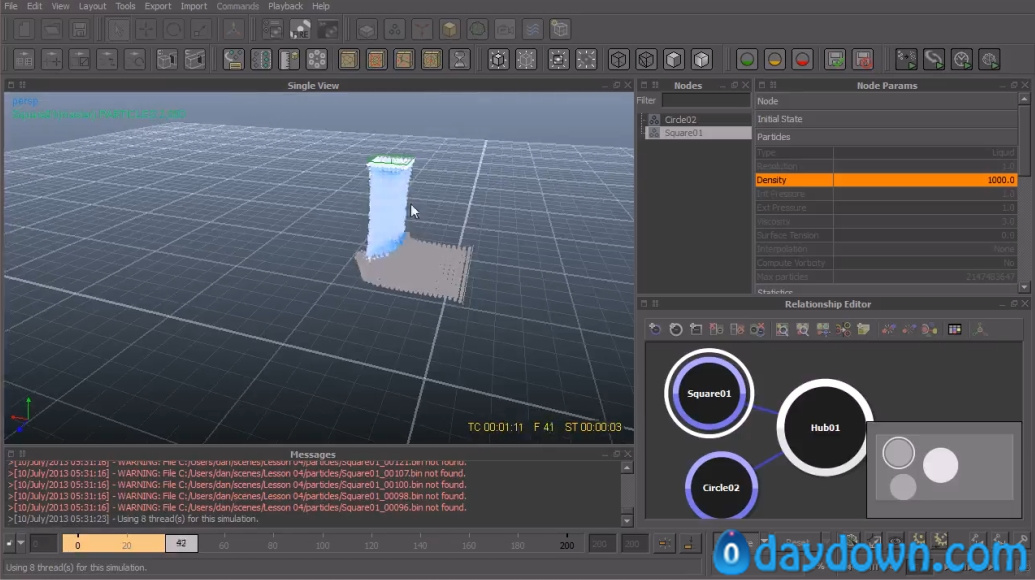
Task: Click the save icon with green check
Action: coord(835,59)
